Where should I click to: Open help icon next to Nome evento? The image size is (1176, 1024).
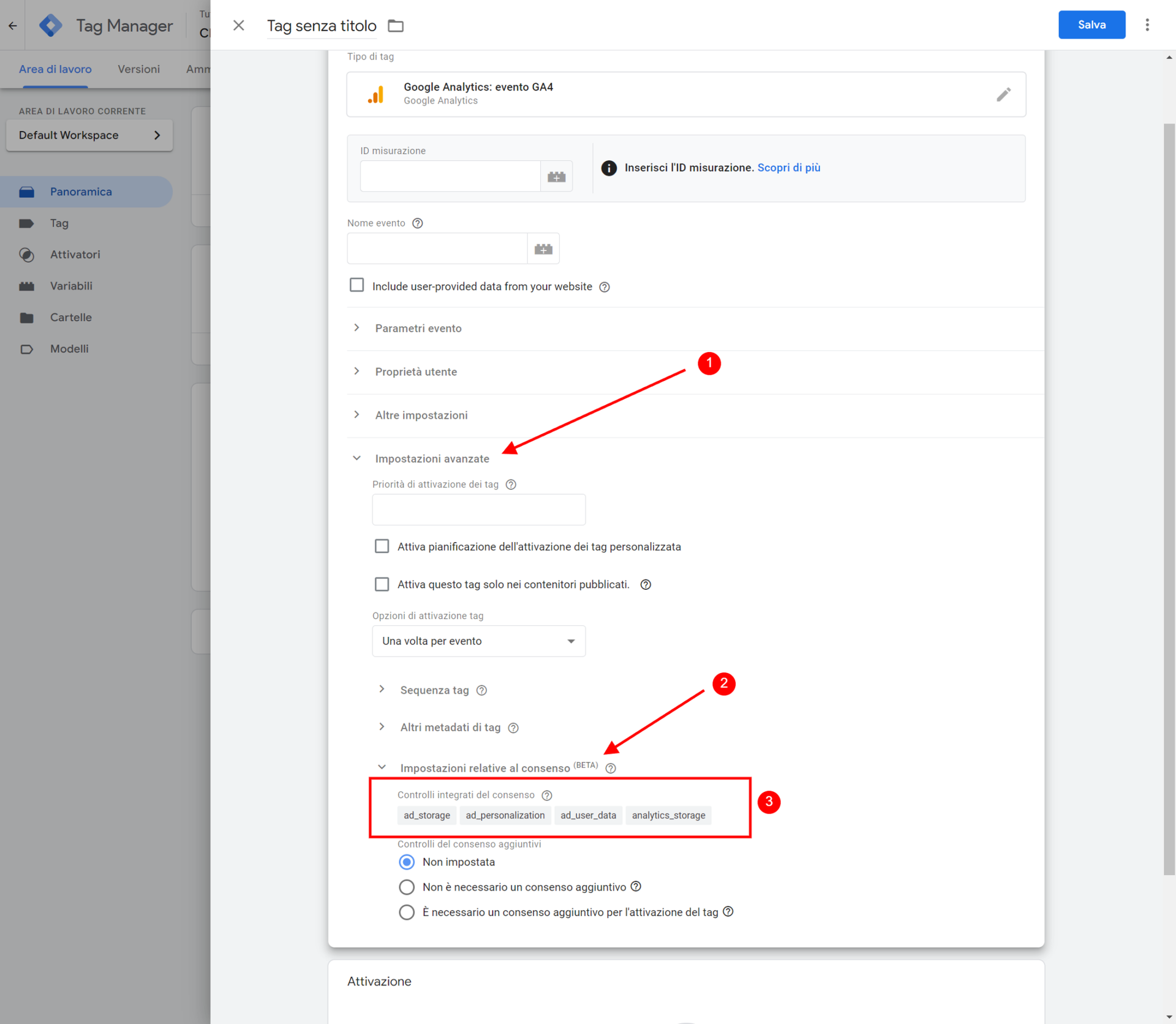click(x=417, y=223)
